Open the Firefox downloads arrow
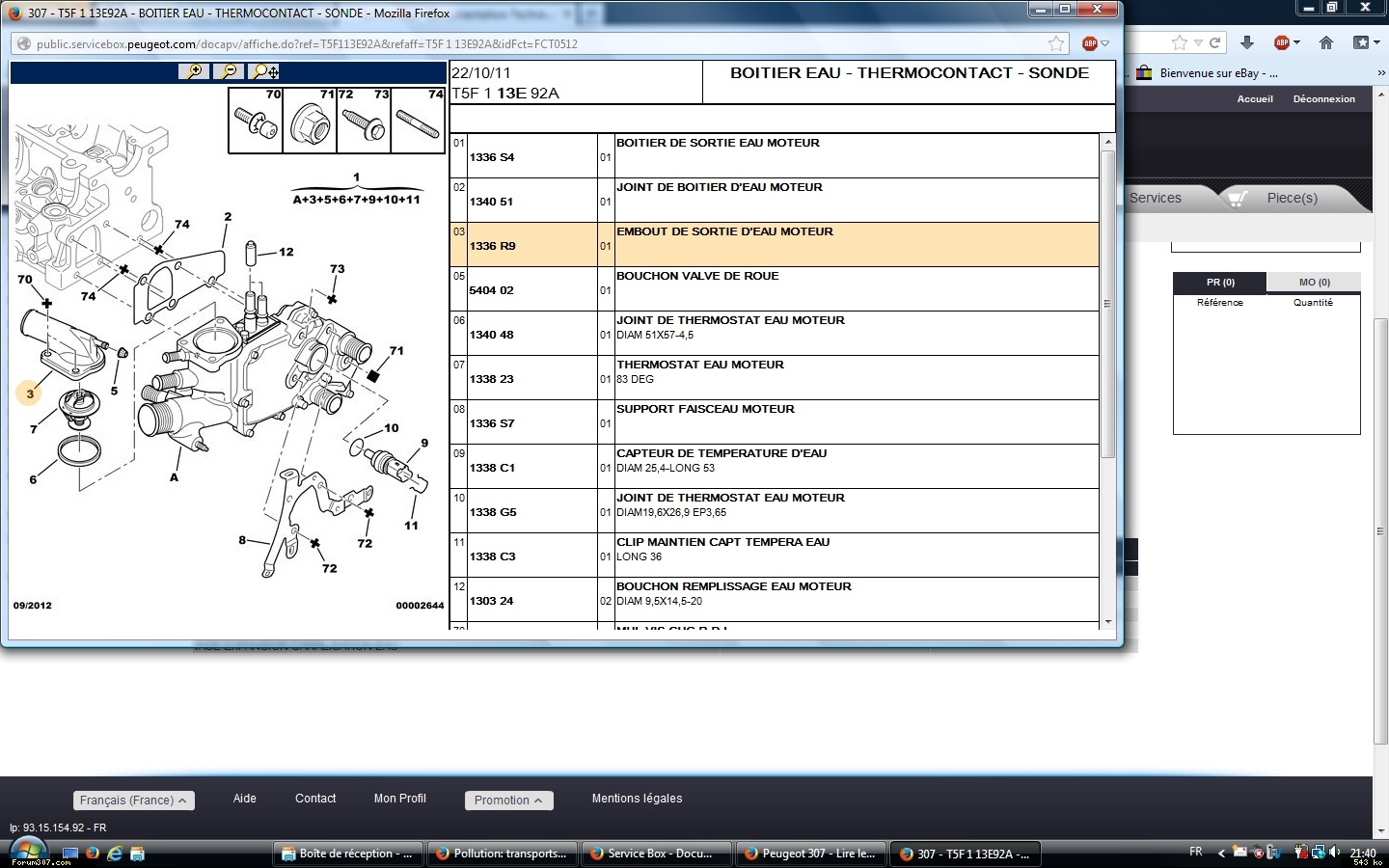The width and height of the screenshot is (1389, 868). click(1247, 42)
